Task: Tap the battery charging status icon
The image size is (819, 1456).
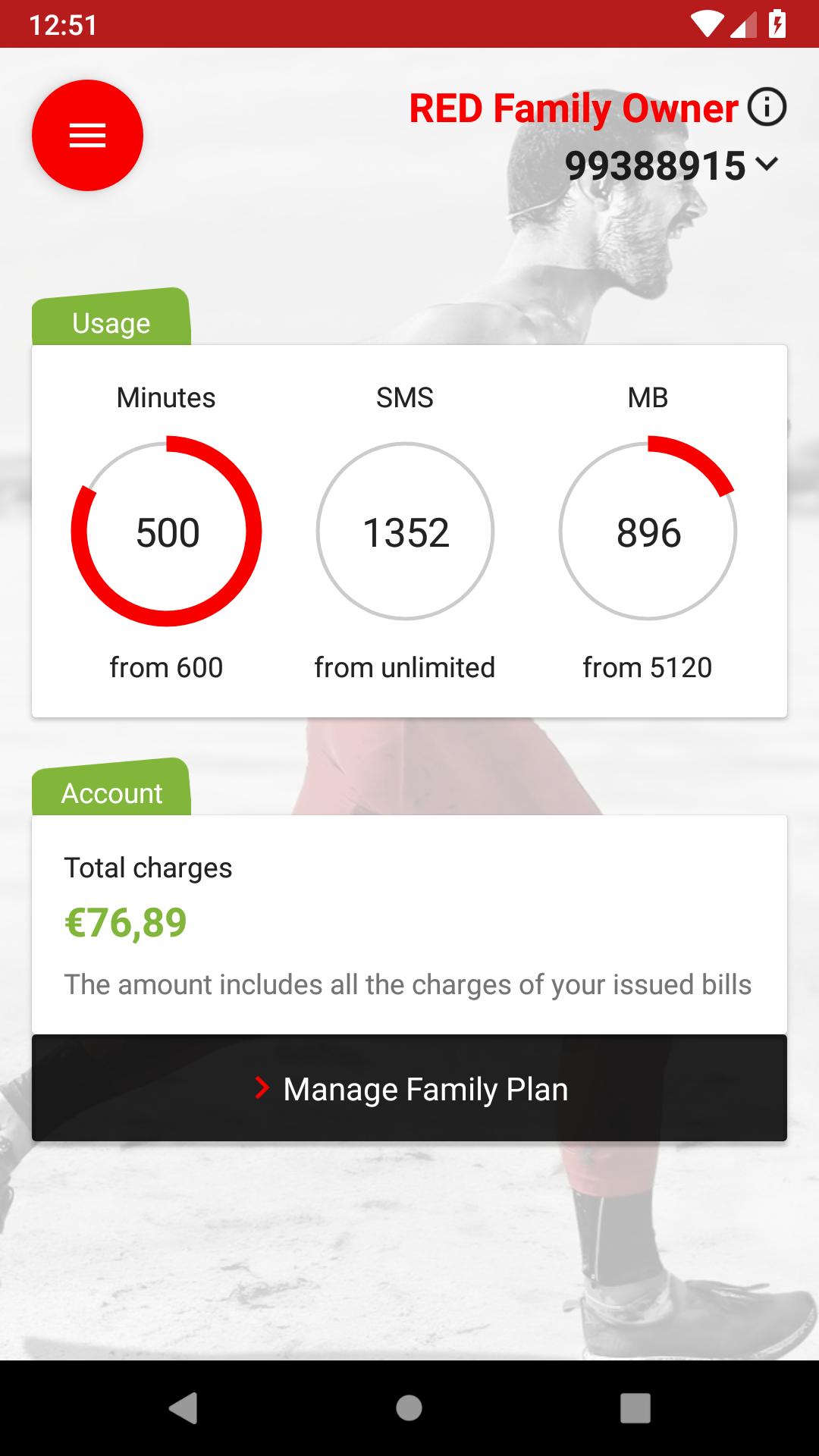Action: [x=777, y=24]
